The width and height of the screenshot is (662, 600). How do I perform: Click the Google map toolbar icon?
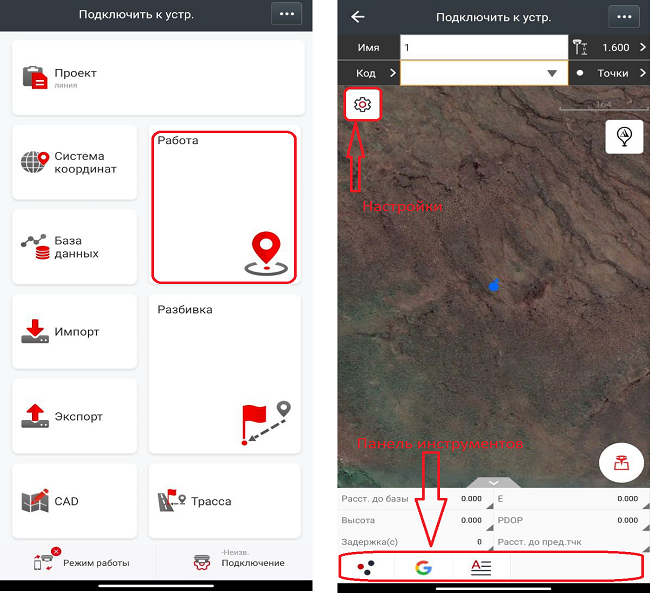(x=423, y=567)
